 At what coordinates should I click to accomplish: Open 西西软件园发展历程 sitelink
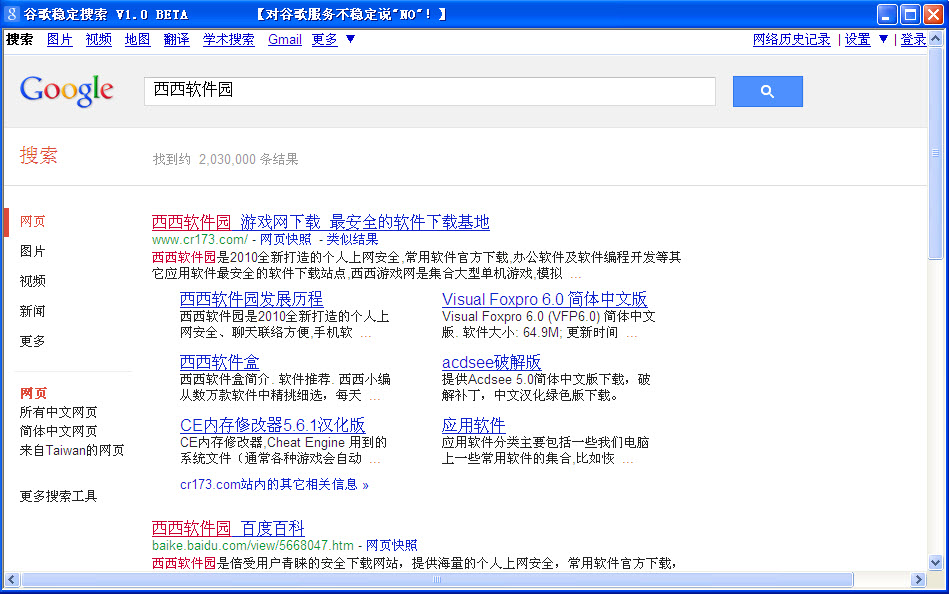pos(251,299)
